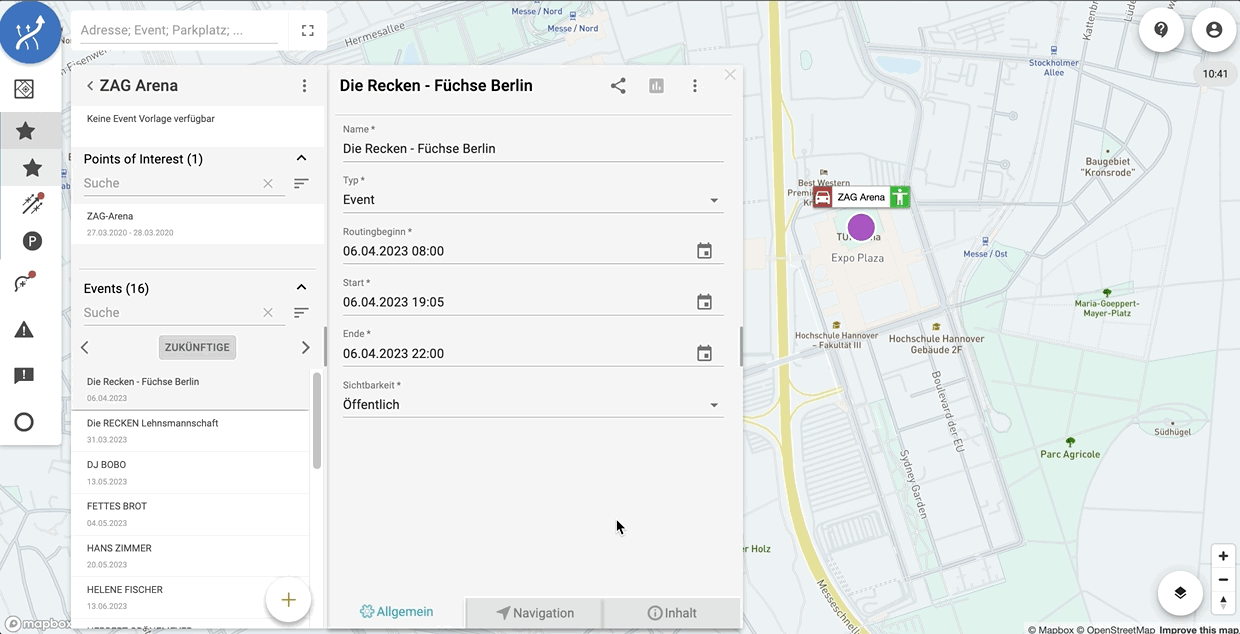Open the map overview sidebar icon
This screenshot has height=634, width=1240.
pyautogui.click(x=25, y=89)
